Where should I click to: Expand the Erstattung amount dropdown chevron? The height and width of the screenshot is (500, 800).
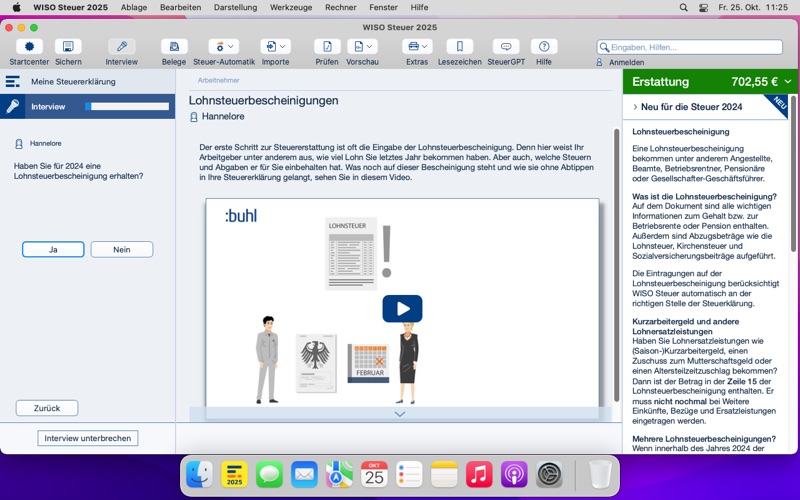click(x=788, y=82)
